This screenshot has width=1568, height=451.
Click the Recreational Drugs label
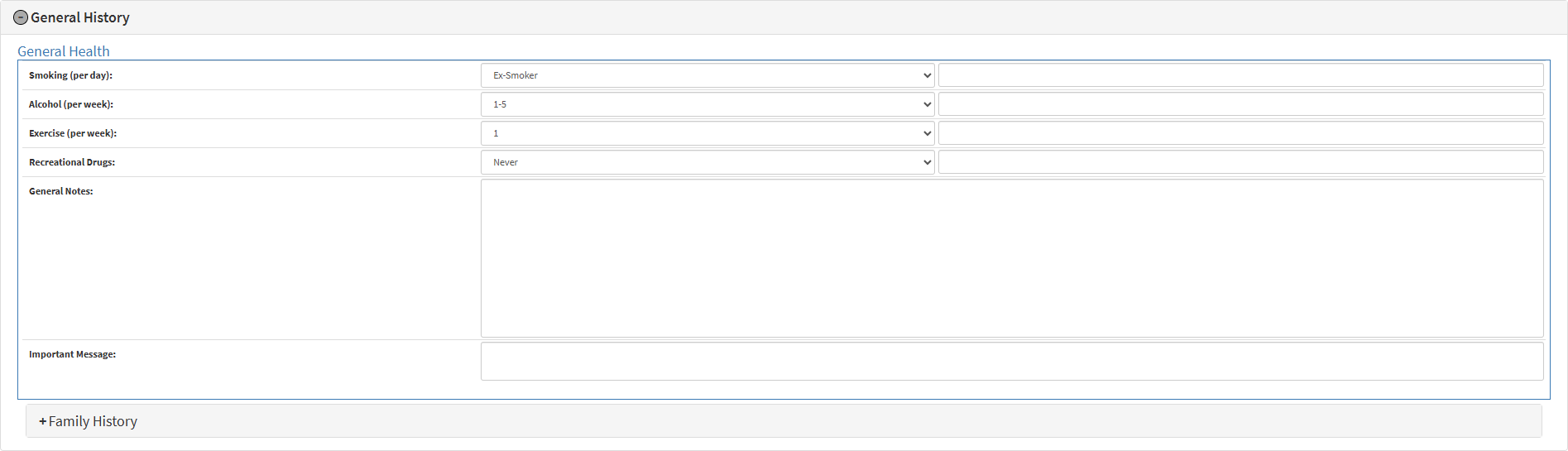(x=72, y=162)
